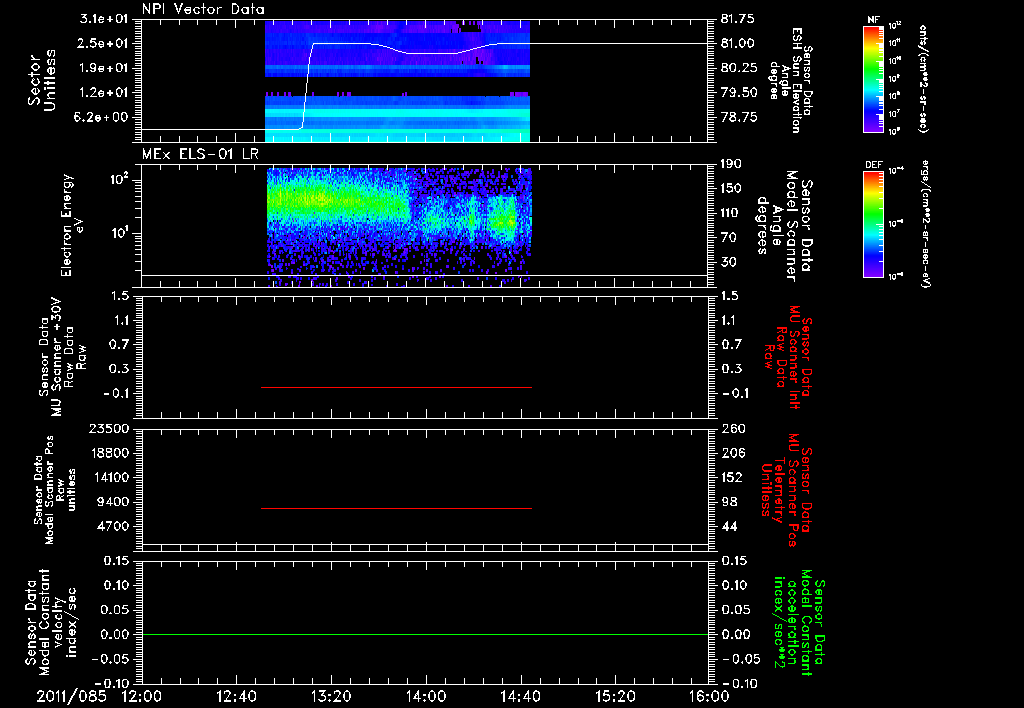This screenshot has width=1024, height=708.
Task: Click the "18800" scanner position tick label
Action: 108,453
